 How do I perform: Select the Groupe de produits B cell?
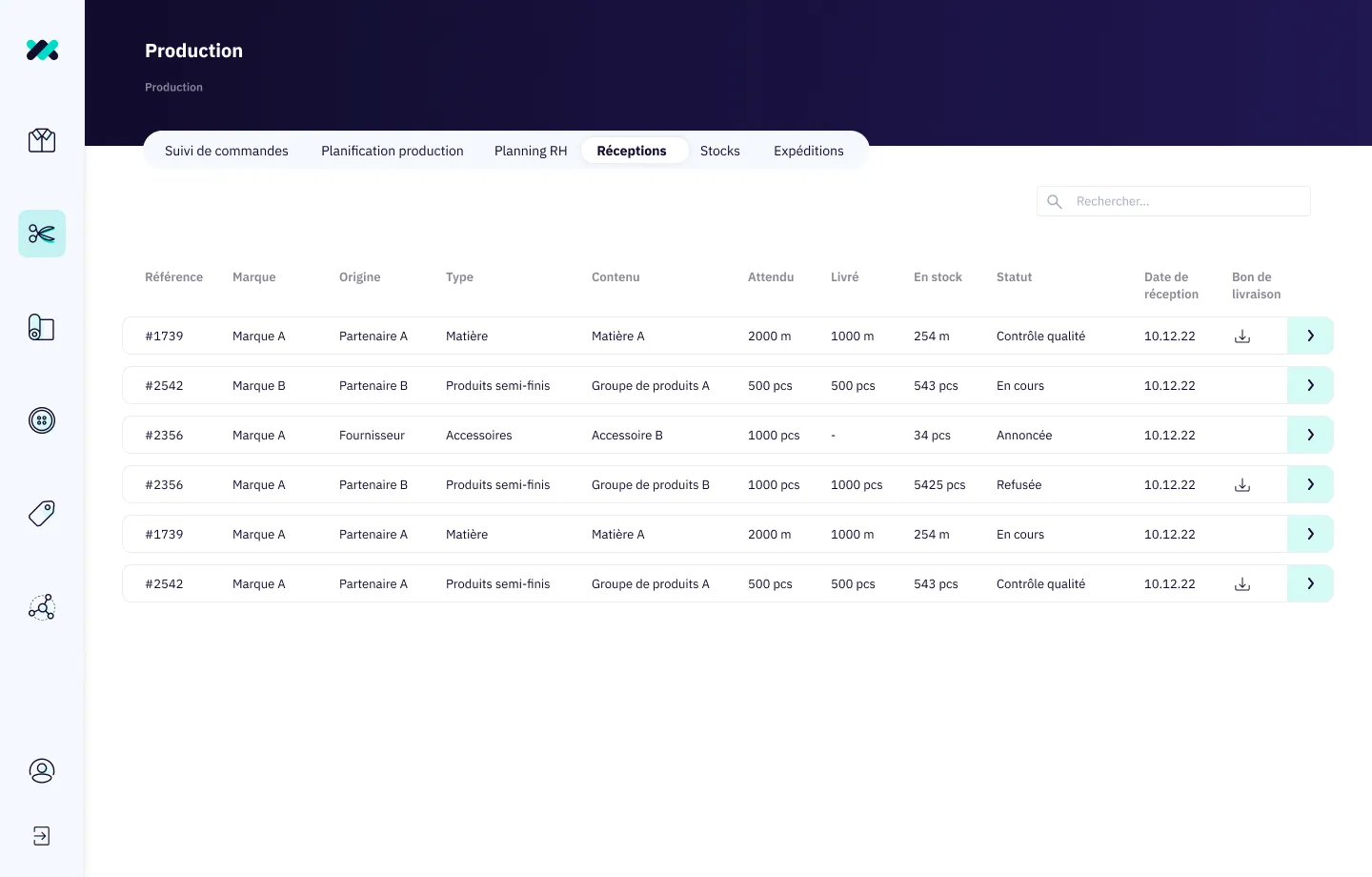651,485
